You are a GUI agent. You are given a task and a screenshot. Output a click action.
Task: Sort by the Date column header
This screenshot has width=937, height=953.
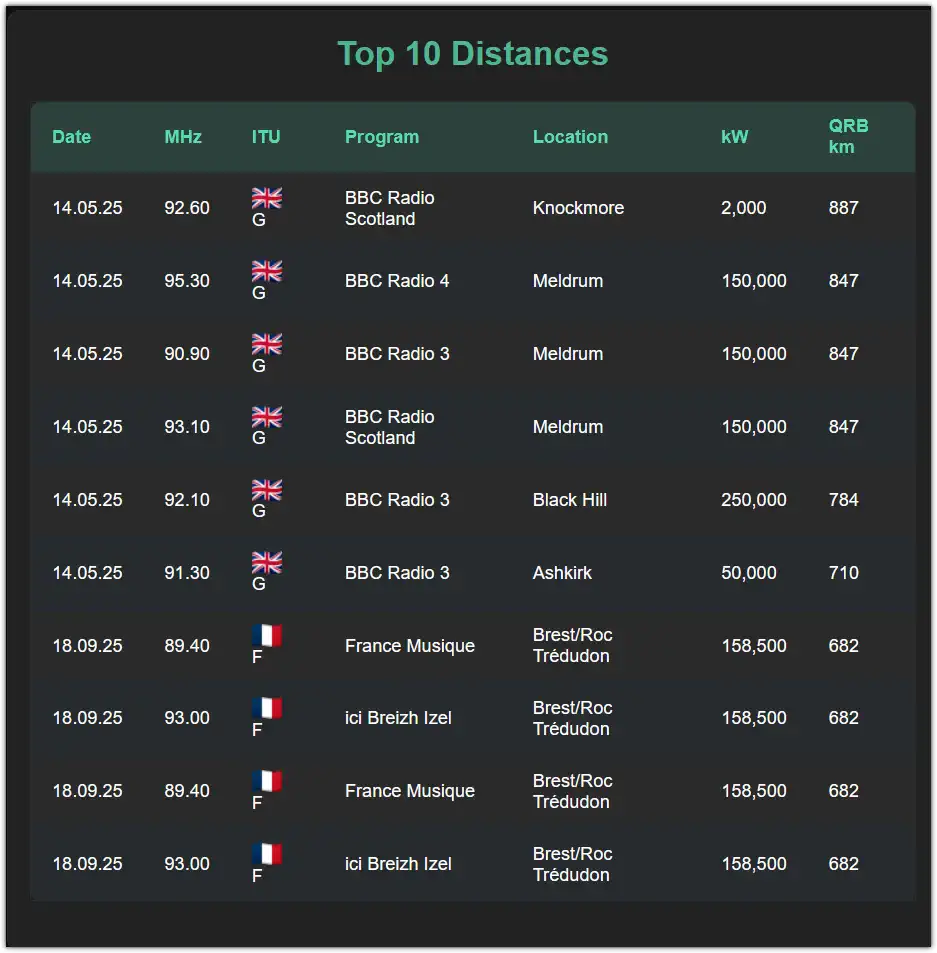[x=71, y=137]
